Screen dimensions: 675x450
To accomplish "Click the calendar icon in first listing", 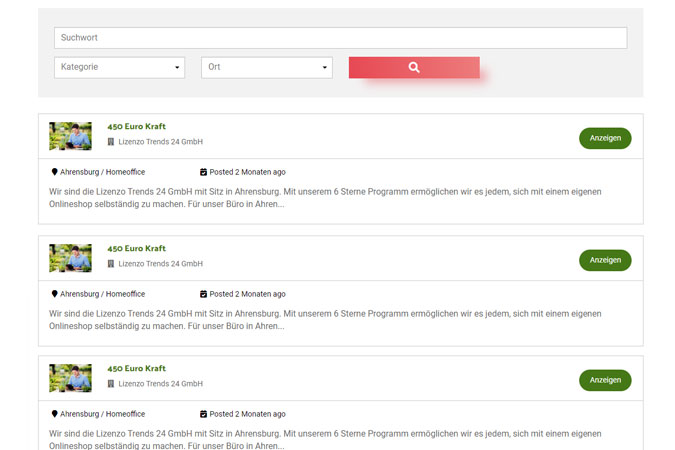I will pyautogui.click(x=204, y=172).
